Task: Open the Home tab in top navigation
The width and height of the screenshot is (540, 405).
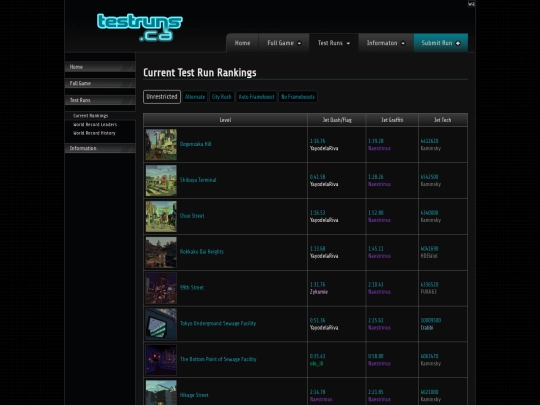Action: (242, 43)
